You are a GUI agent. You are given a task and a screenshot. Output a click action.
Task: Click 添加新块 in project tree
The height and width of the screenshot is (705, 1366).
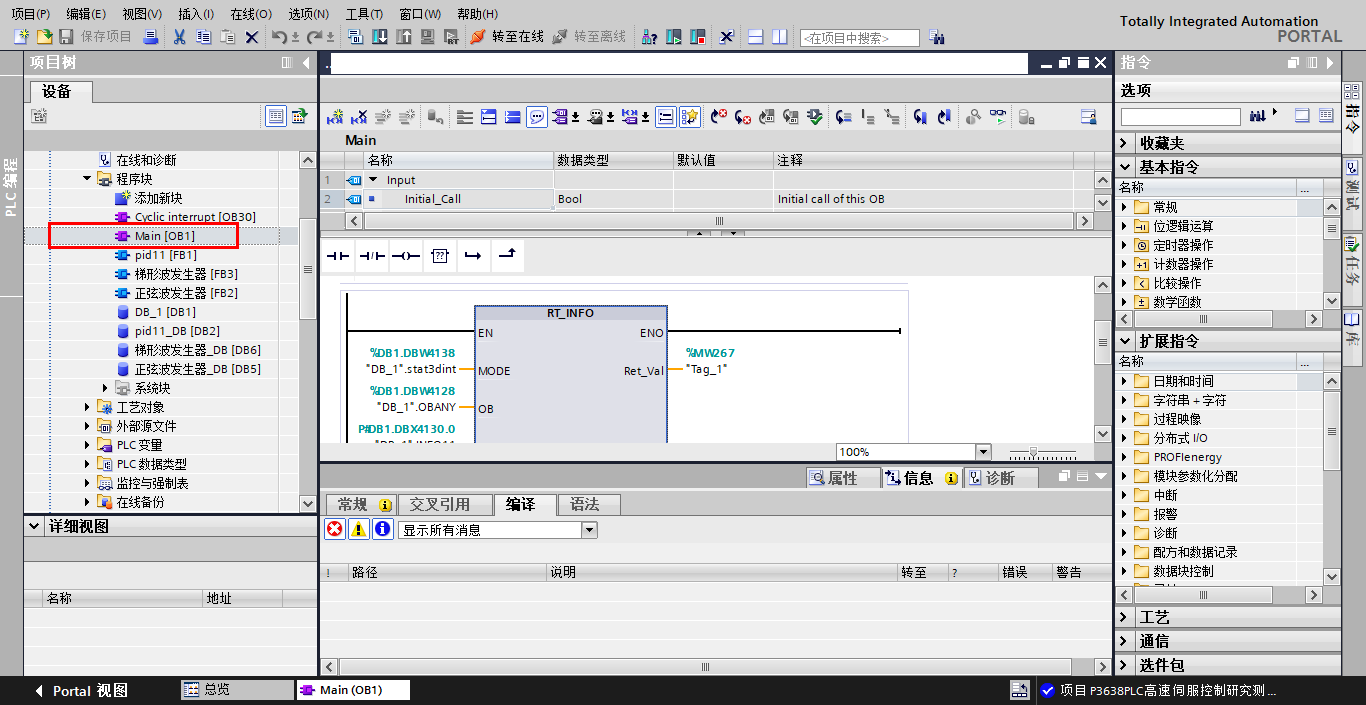(x=158, y=198)
